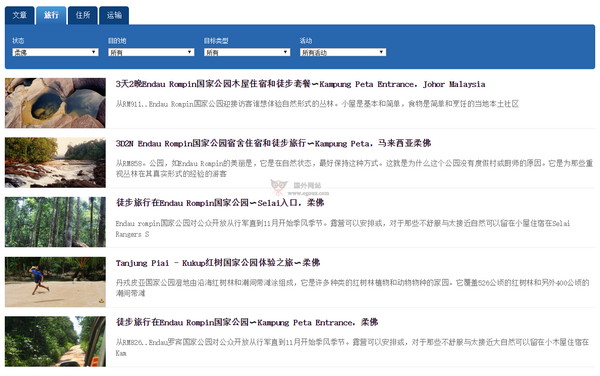Viewport: 600px width, 376px height.
Task: Click the 目标类型 filter label
Action: click(216, 41)
